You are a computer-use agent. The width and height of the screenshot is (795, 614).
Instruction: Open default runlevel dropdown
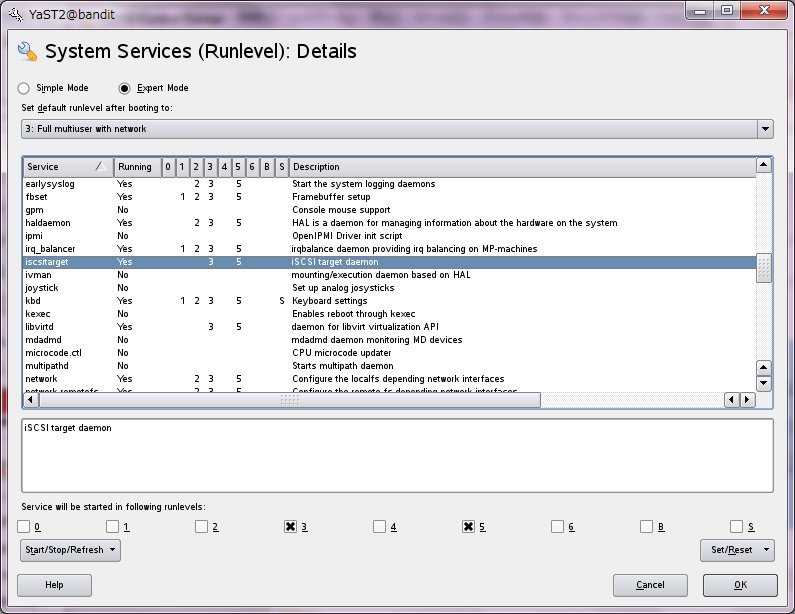point(398,129)
